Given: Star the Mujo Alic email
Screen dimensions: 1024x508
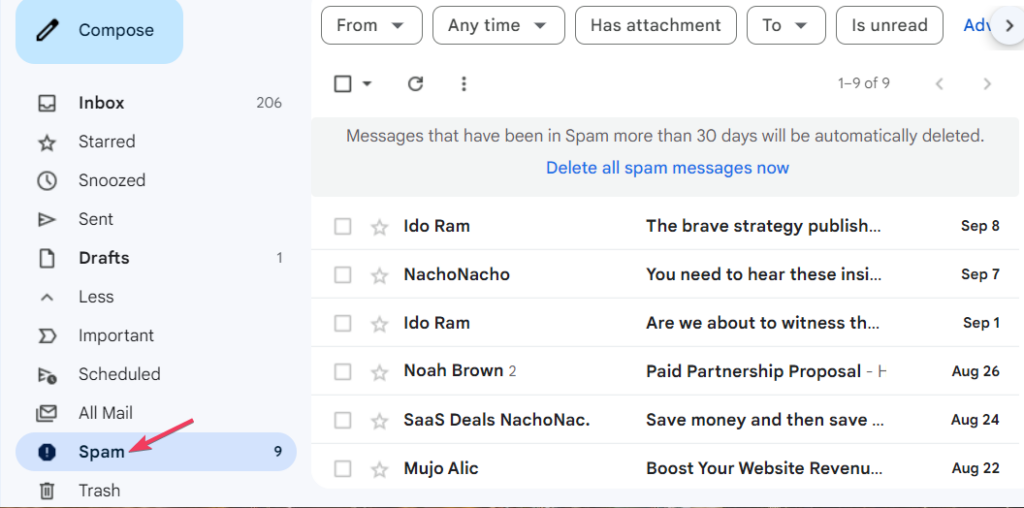Looking at the screenshot, I should pyautogui.click(x=379, y=469).
